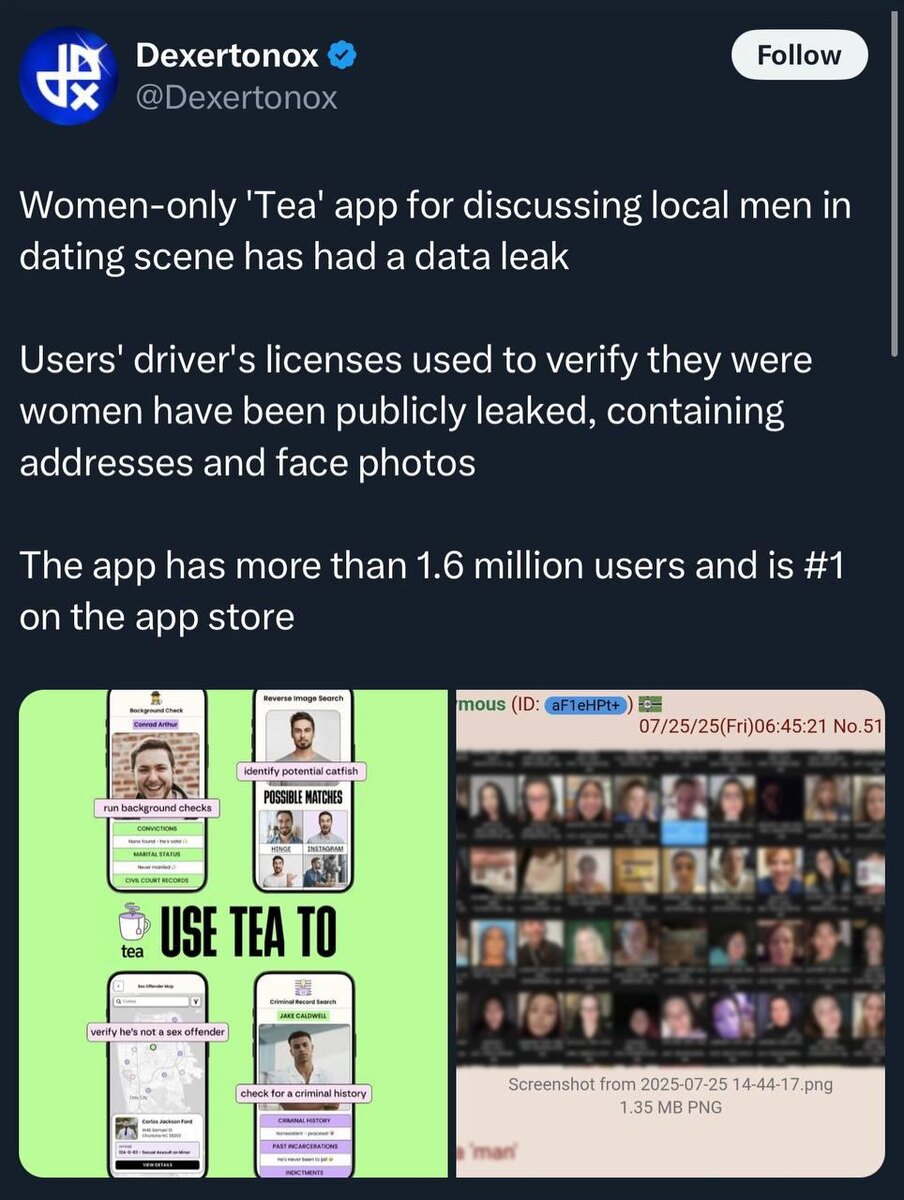Click 'verify he's not a sex offender' label
The height and width of the screenshot is (1200, 904).
coord(158,1032)
